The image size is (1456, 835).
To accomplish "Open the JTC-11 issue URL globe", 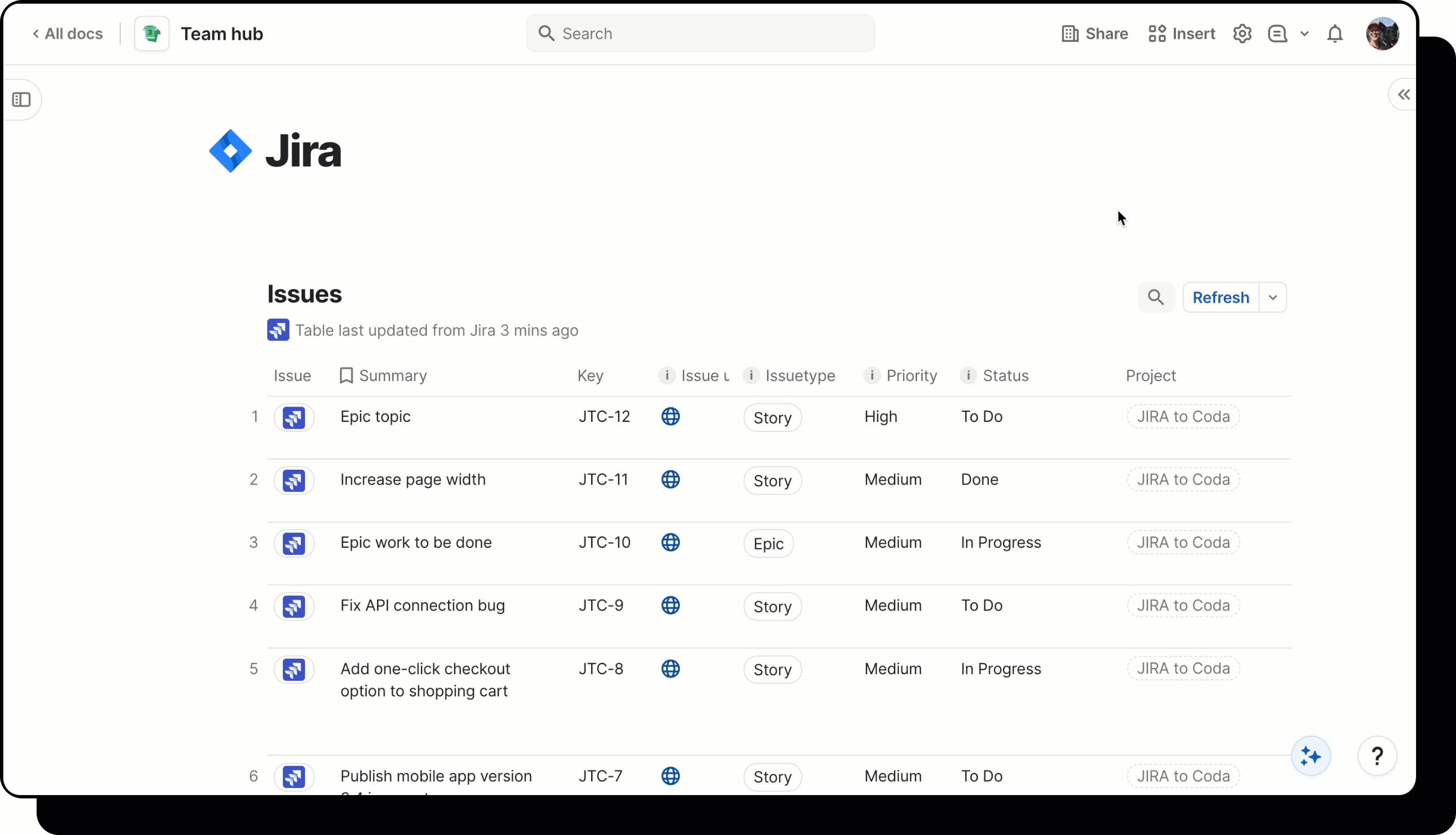I will pos(670,480).
